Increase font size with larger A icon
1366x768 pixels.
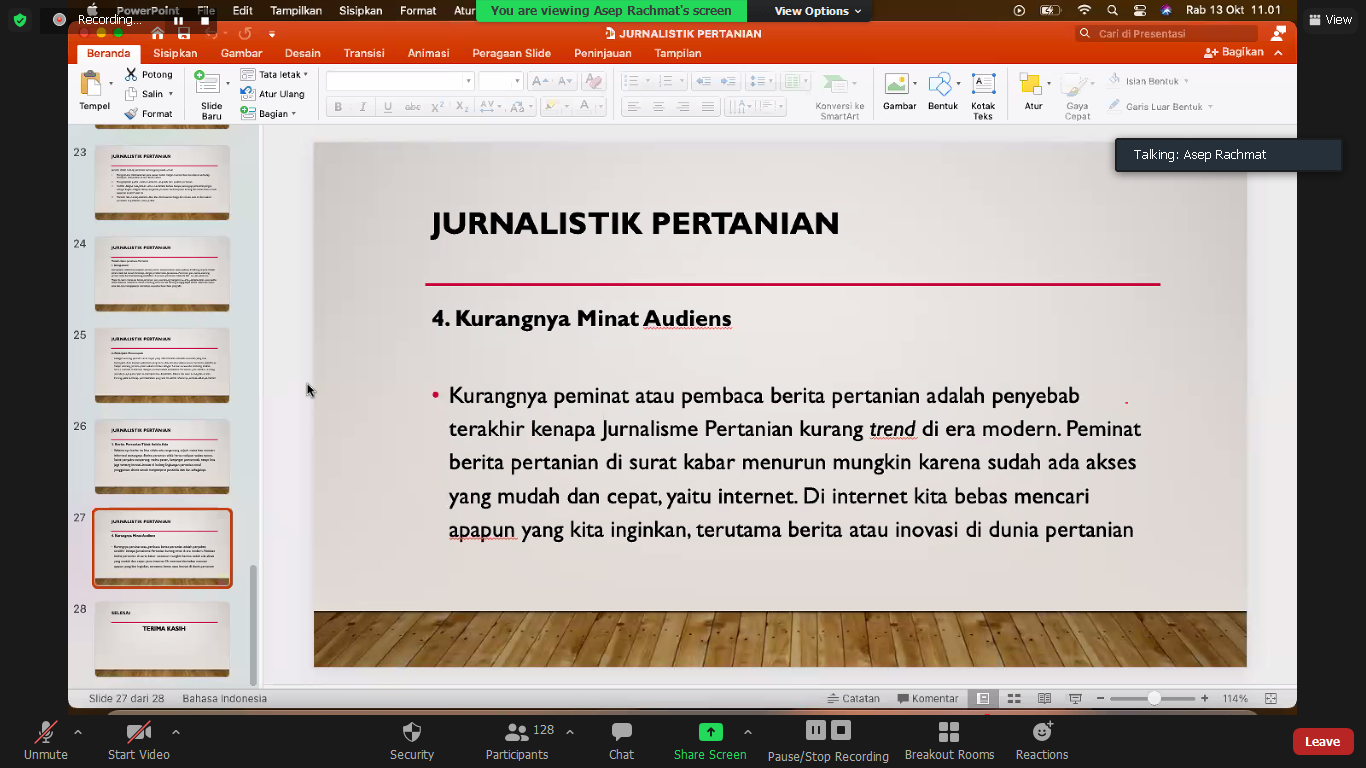(541, 81)
